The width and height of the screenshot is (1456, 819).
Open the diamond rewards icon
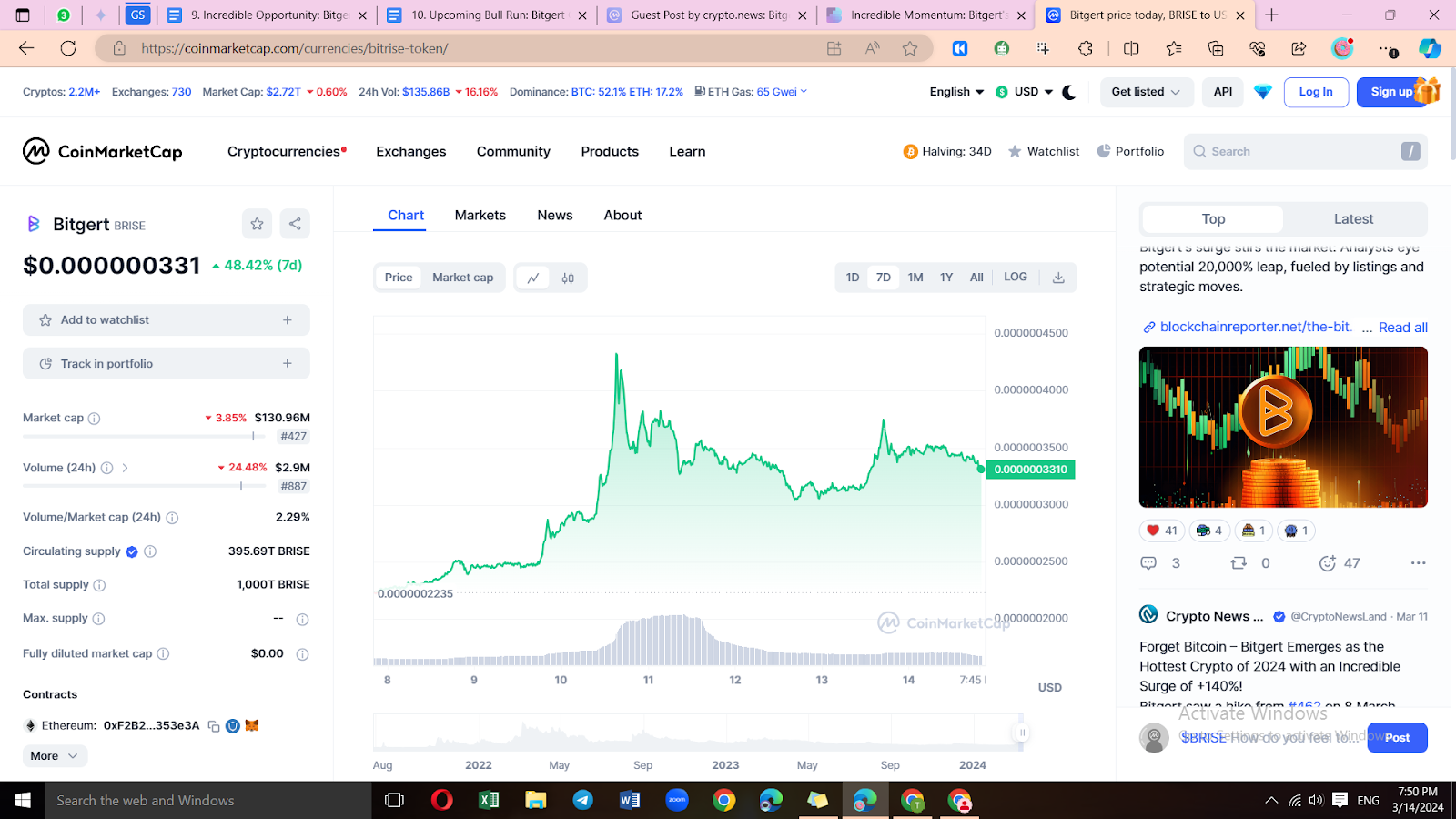click(x=1263, y=92)
